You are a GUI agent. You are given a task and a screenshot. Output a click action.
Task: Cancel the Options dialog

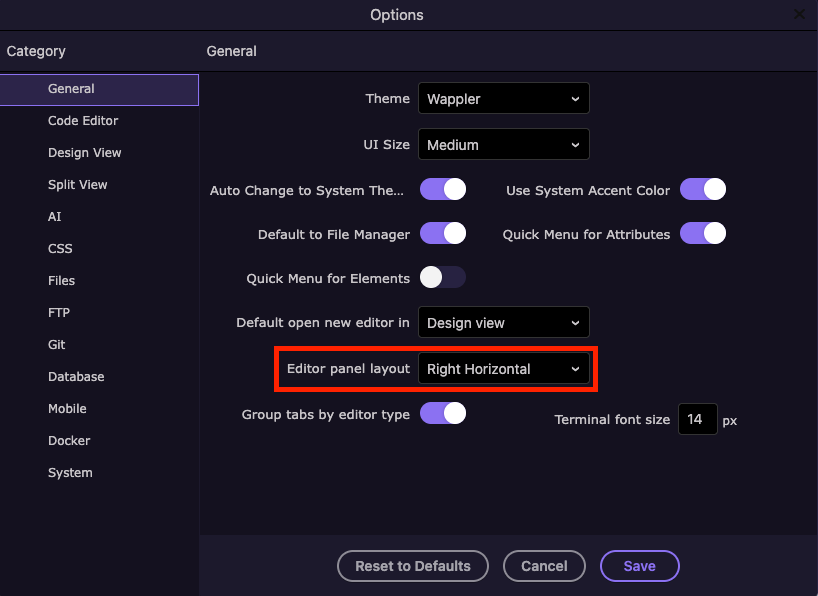[544, 566]
